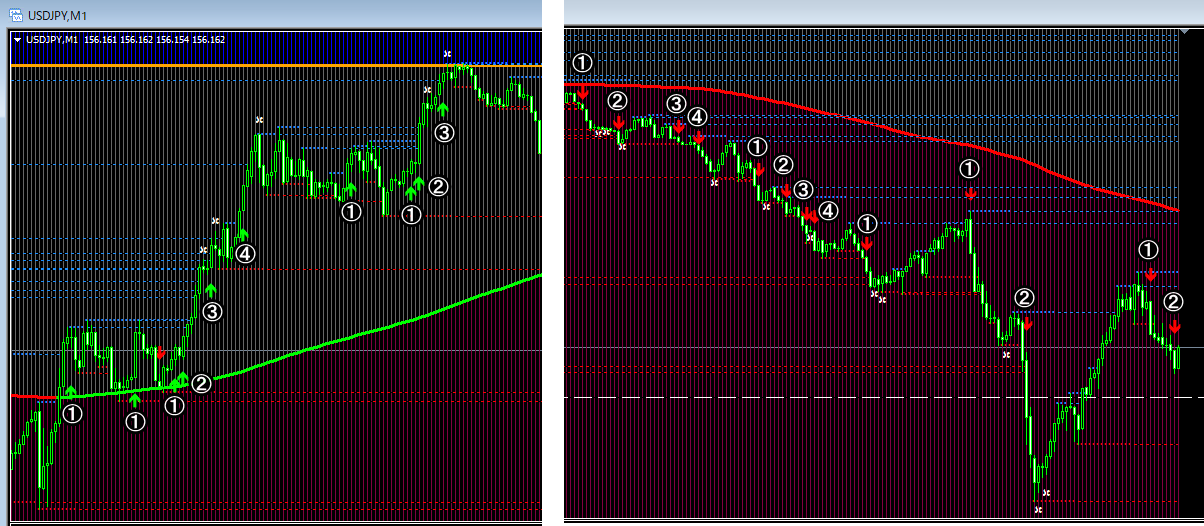Click circled 2 just before the sharp price drop
The width and height of the screenshot is (1204, 526).
click(x=1024, y=297)
